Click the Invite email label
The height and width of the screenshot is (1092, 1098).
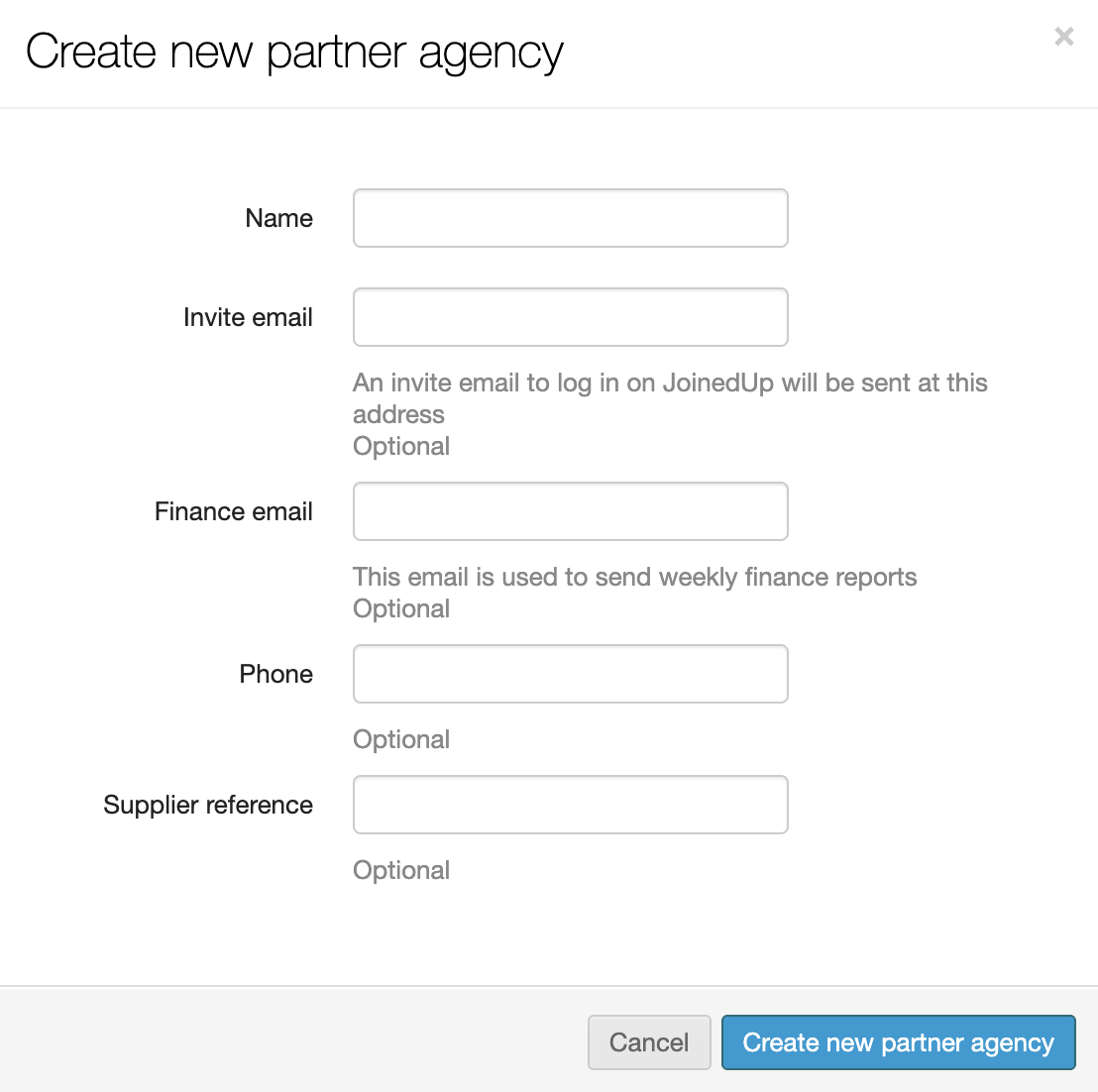point(248,317)
